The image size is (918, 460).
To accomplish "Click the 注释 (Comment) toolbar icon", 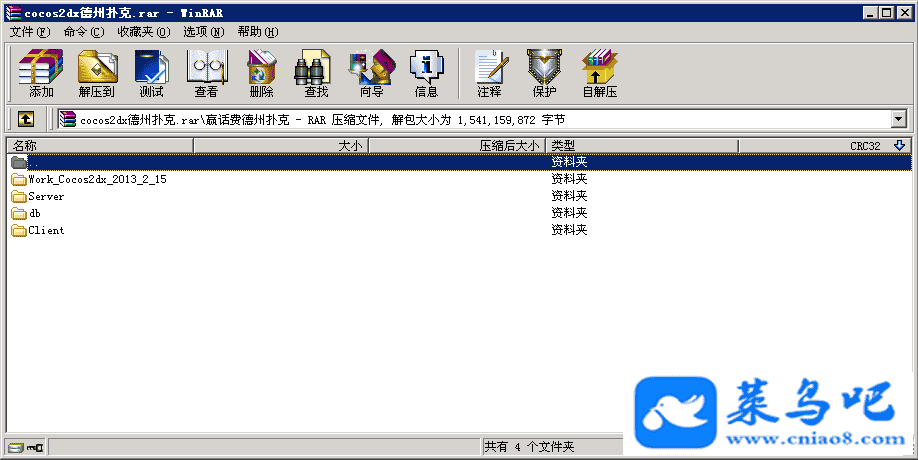I will pyautogui.click(x=489, y=73).
